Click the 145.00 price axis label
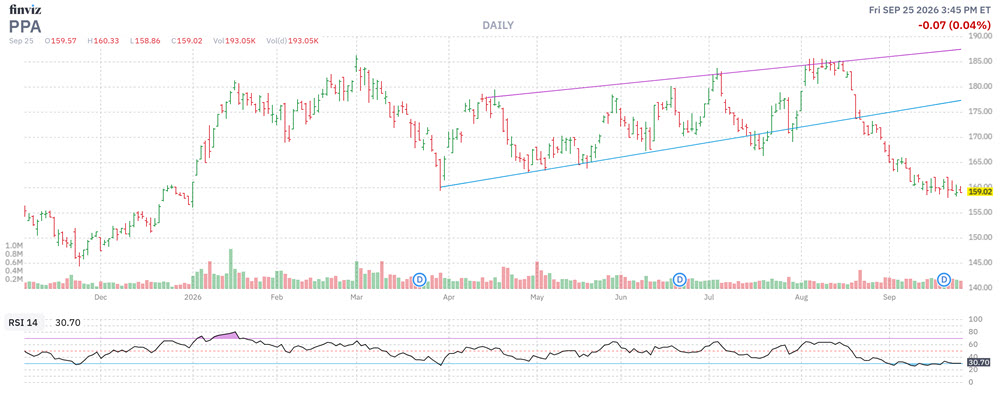 tap(980, 263)
